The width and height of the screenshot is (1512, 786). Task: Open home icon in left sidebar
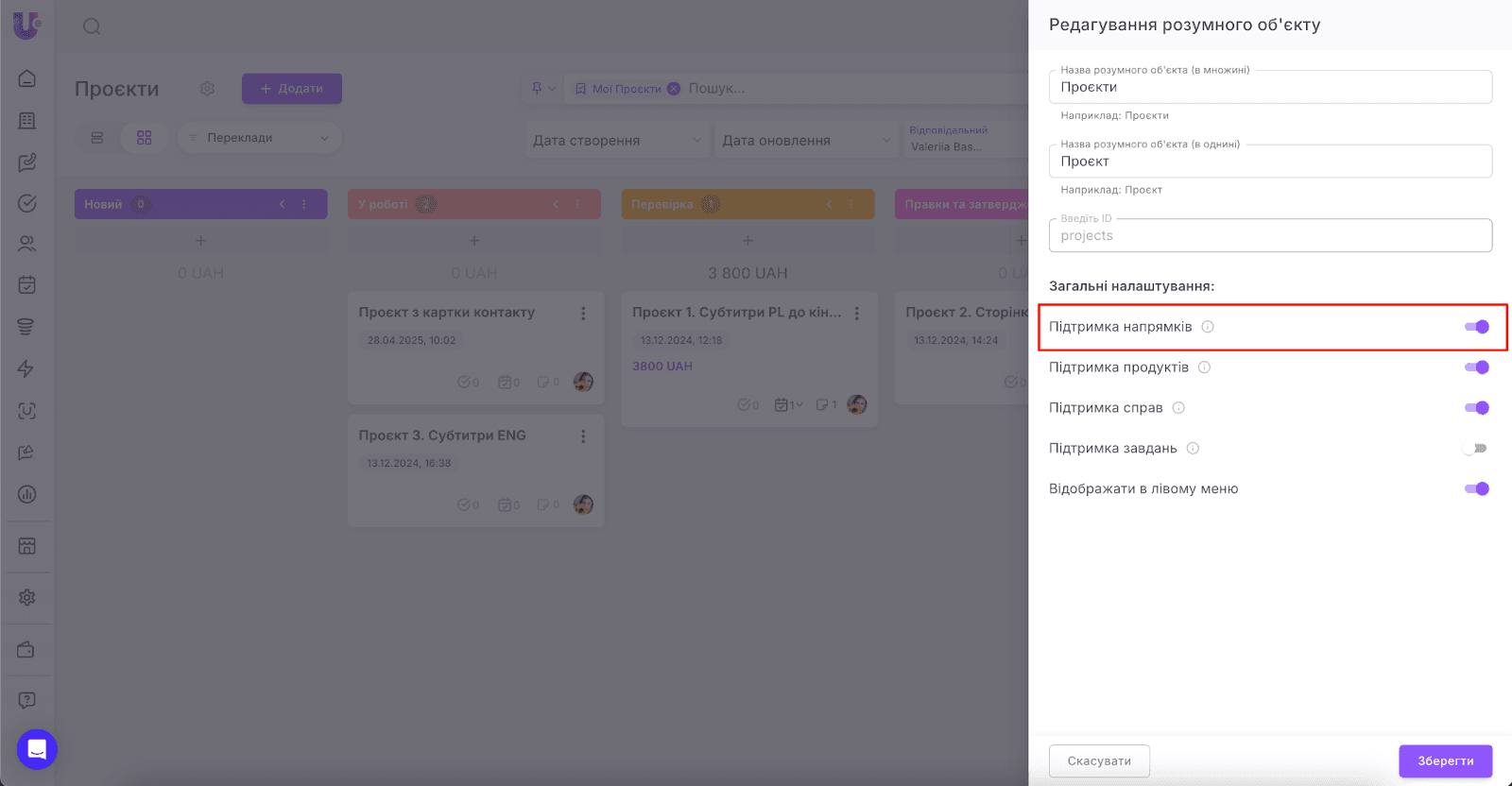(x=27, y=78)
